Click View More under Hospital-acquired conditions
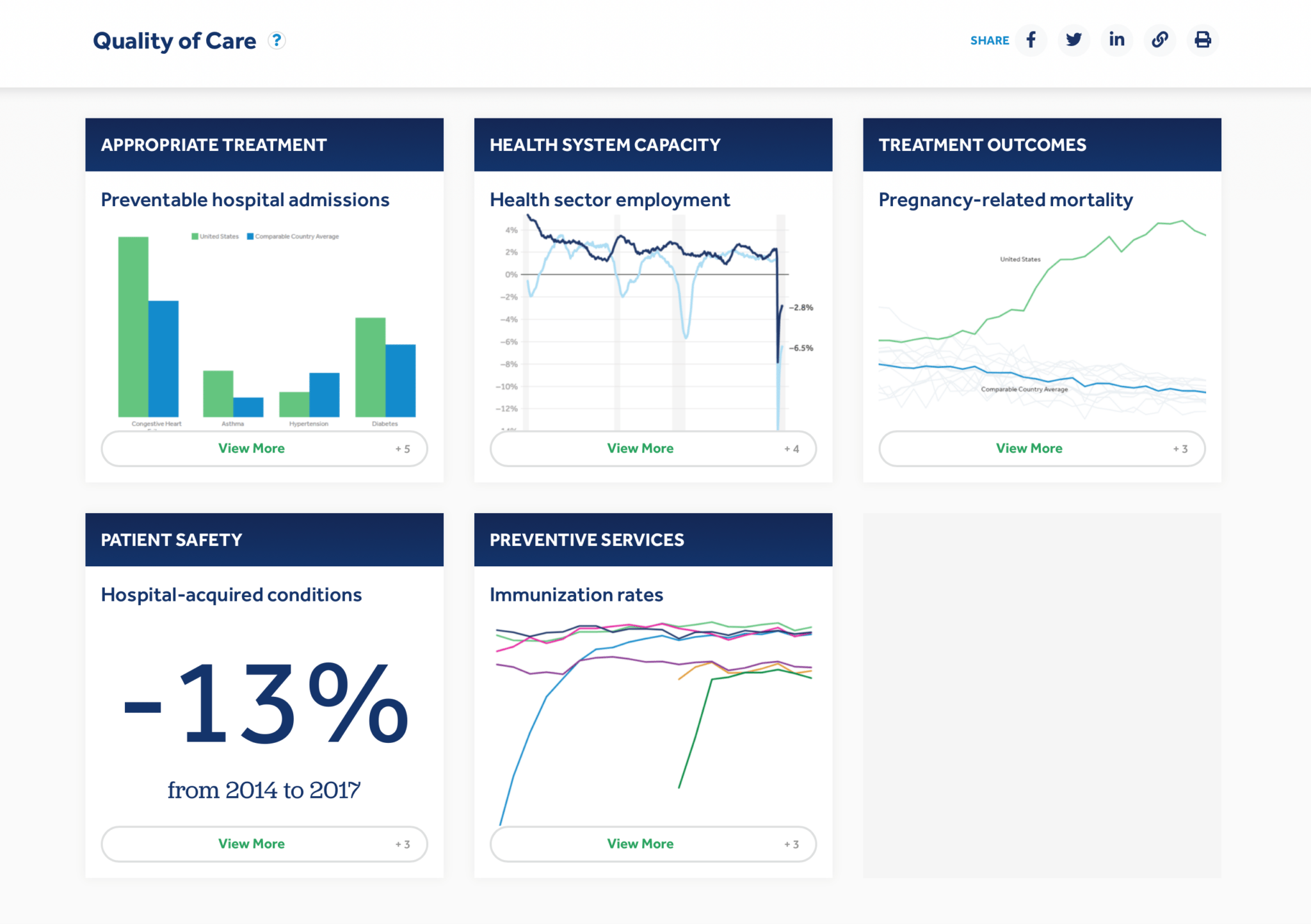Screen dimensions: 1311x924 252,843
